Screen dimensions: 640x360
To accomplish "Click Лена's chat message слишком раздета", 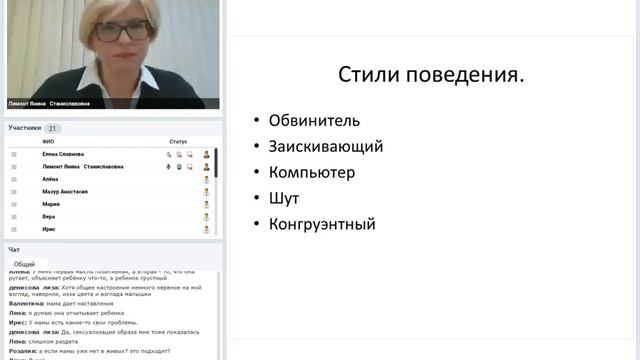I will click(x=43, y=342).
